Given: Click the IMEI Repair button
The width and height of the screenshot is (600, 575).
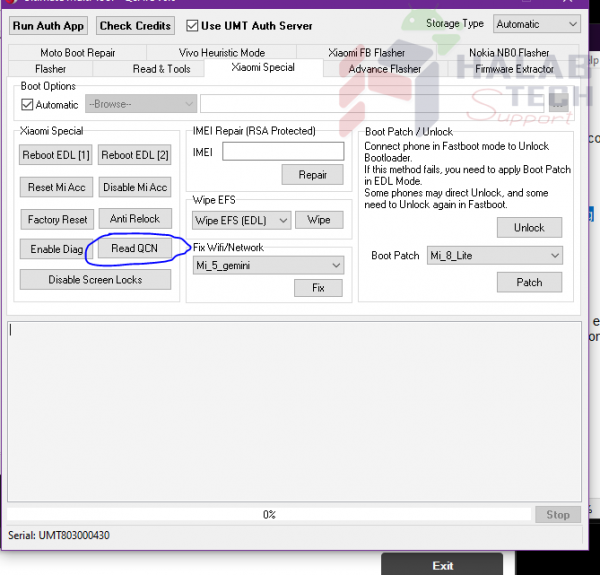Looking at the screenshot, I should point(313,175).
